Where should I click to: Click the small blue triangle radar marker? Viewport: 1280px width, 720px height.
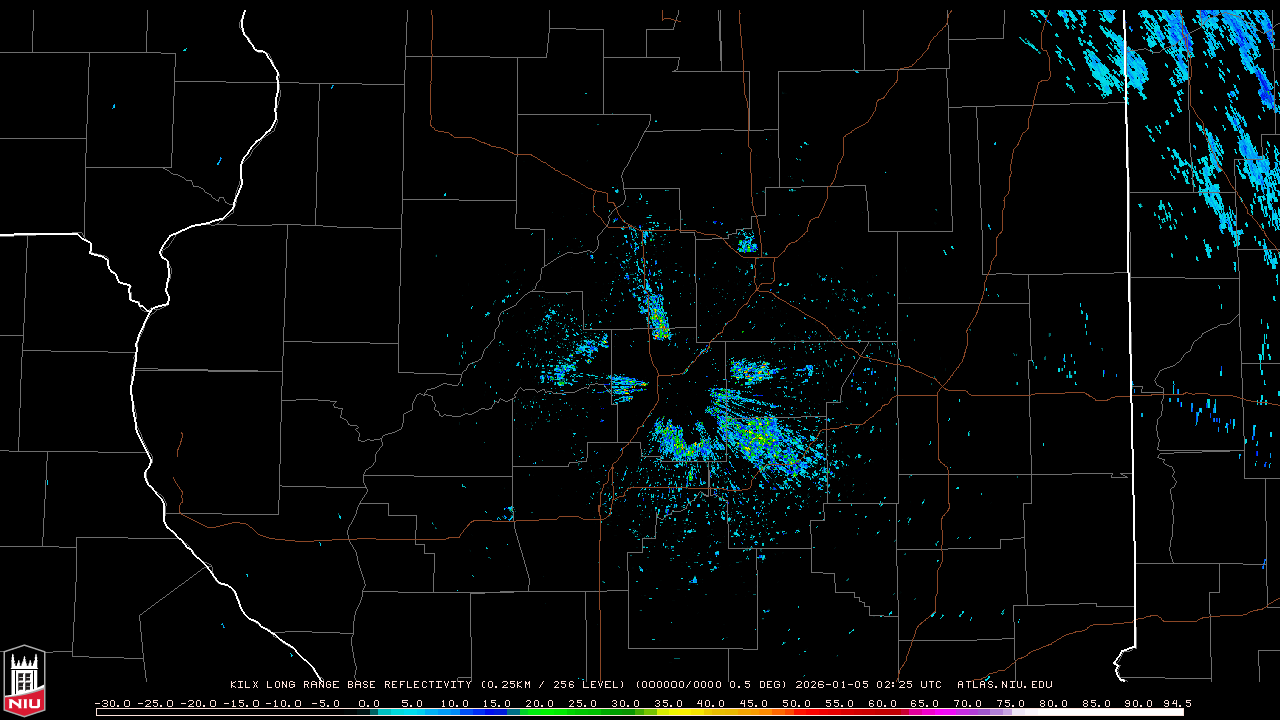(694, 580)
